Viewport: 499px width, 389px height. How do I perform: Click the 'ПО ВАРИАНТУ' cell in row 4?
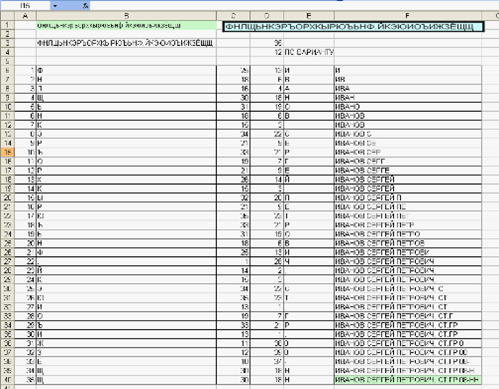(309, 52)
